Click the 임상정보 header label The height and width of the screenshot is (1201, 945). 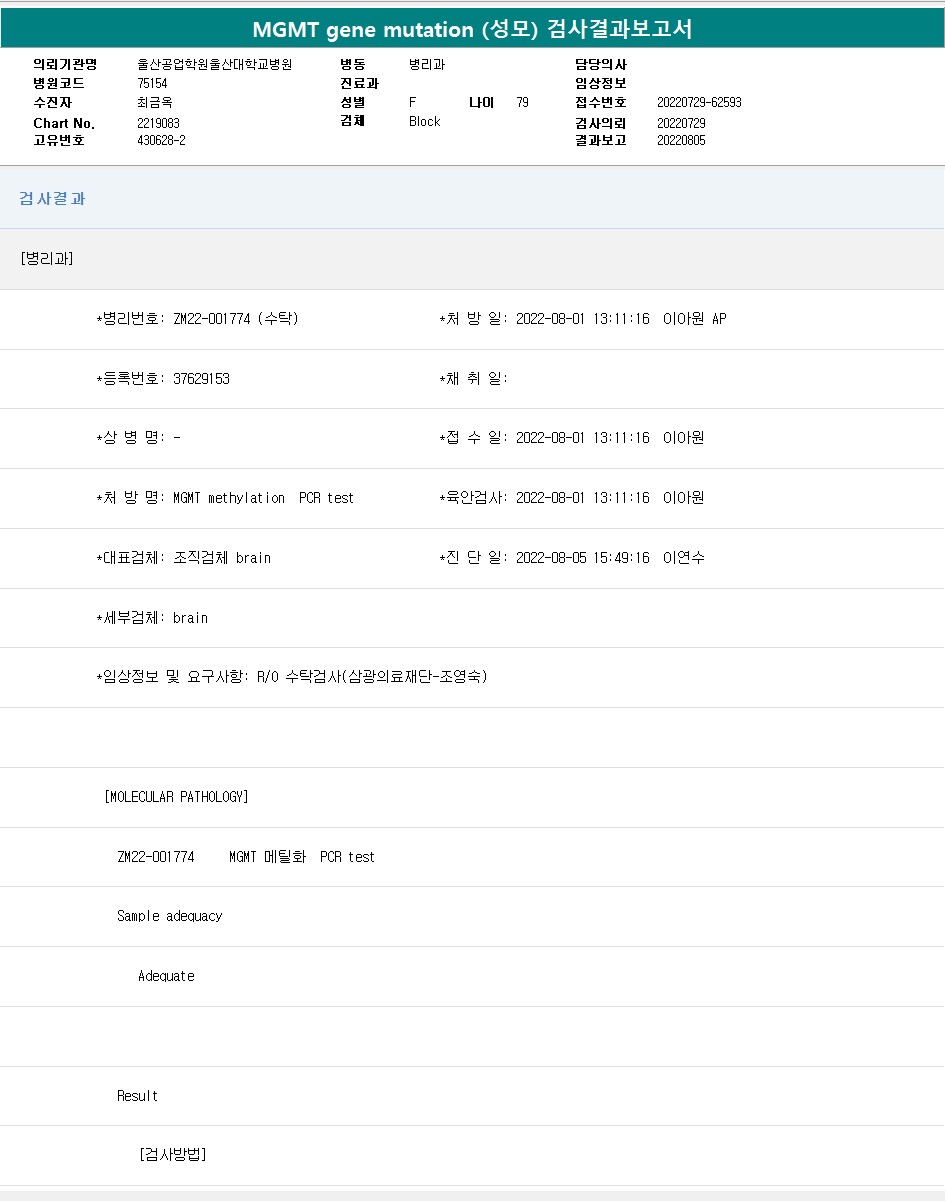point(600,83)
